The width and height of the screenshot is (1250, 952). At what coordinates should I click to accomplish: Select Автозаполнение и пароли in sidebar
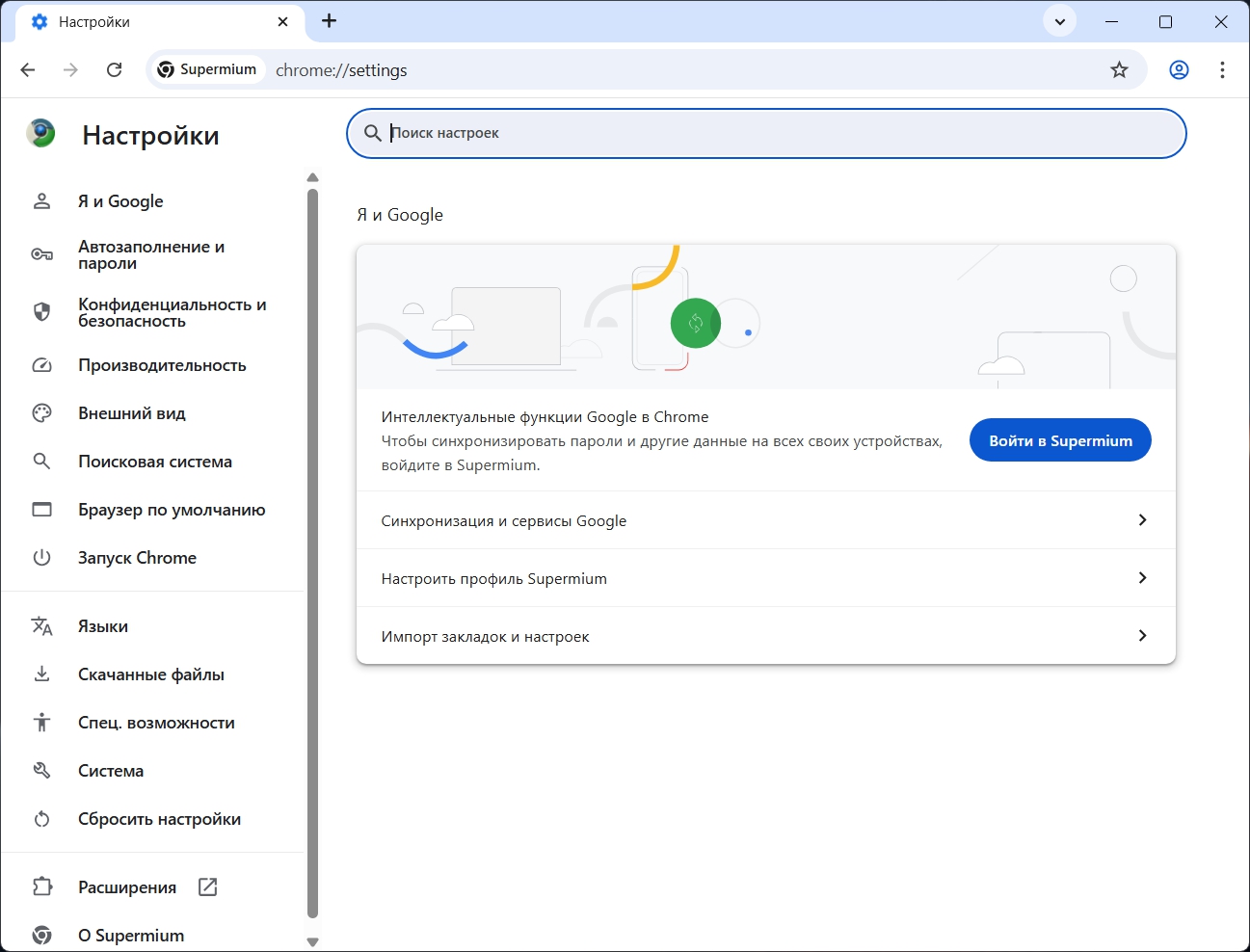[x=151, y=254]
